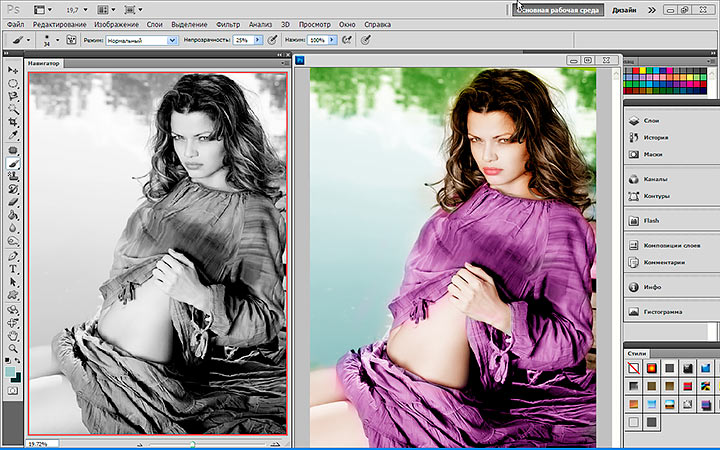The height and width of the screenshot is (450, 720).
Task: Select the Blur tool
Action: coord(13,228)
